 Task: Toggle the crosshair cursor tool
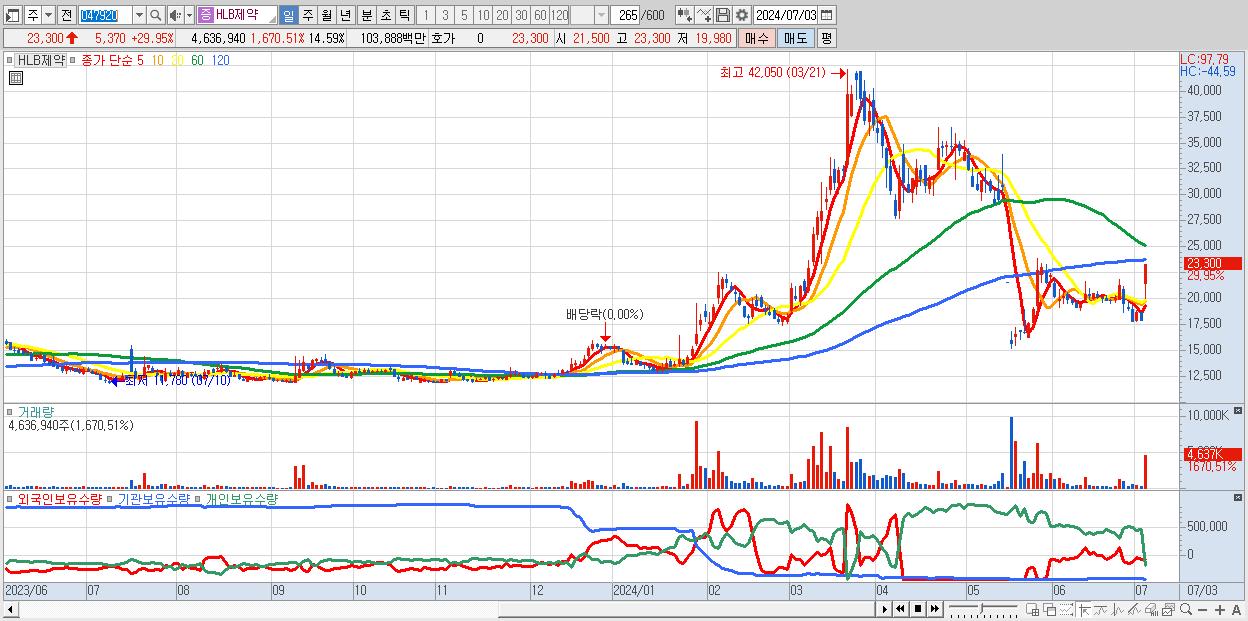1085,610
